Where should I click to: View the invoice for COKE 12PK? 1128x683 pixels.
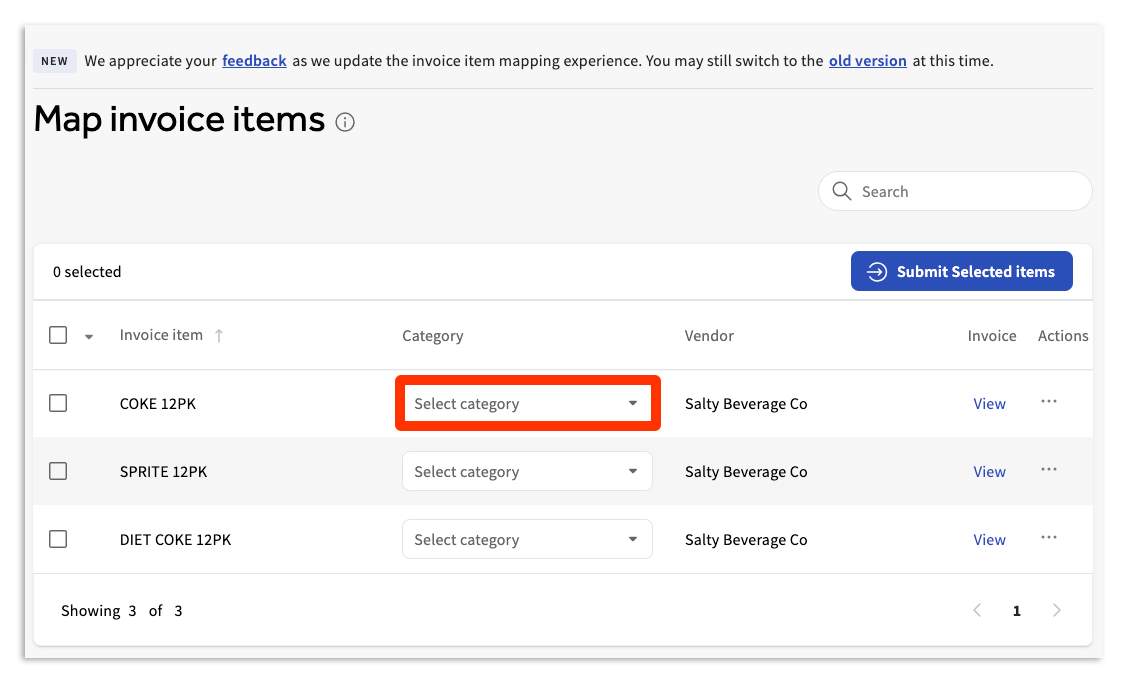tap(989, 403)
